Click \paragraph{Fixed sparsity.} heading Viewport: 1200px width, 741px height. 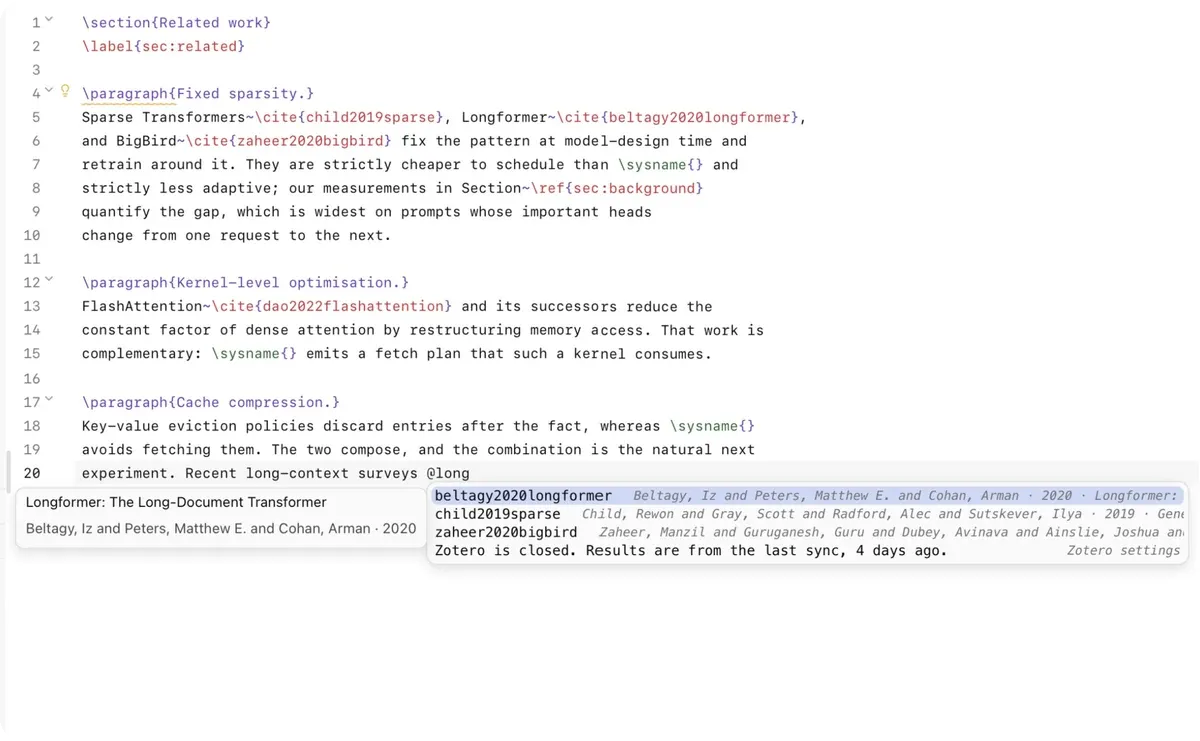click(198, 93)
